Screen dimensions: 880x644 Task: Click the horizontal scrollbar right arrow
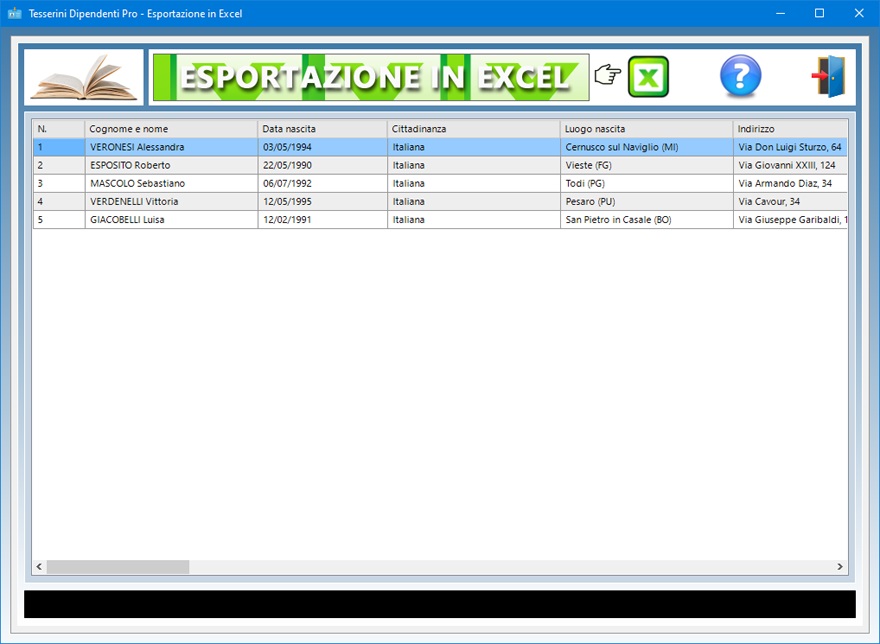tap(840, 567)
